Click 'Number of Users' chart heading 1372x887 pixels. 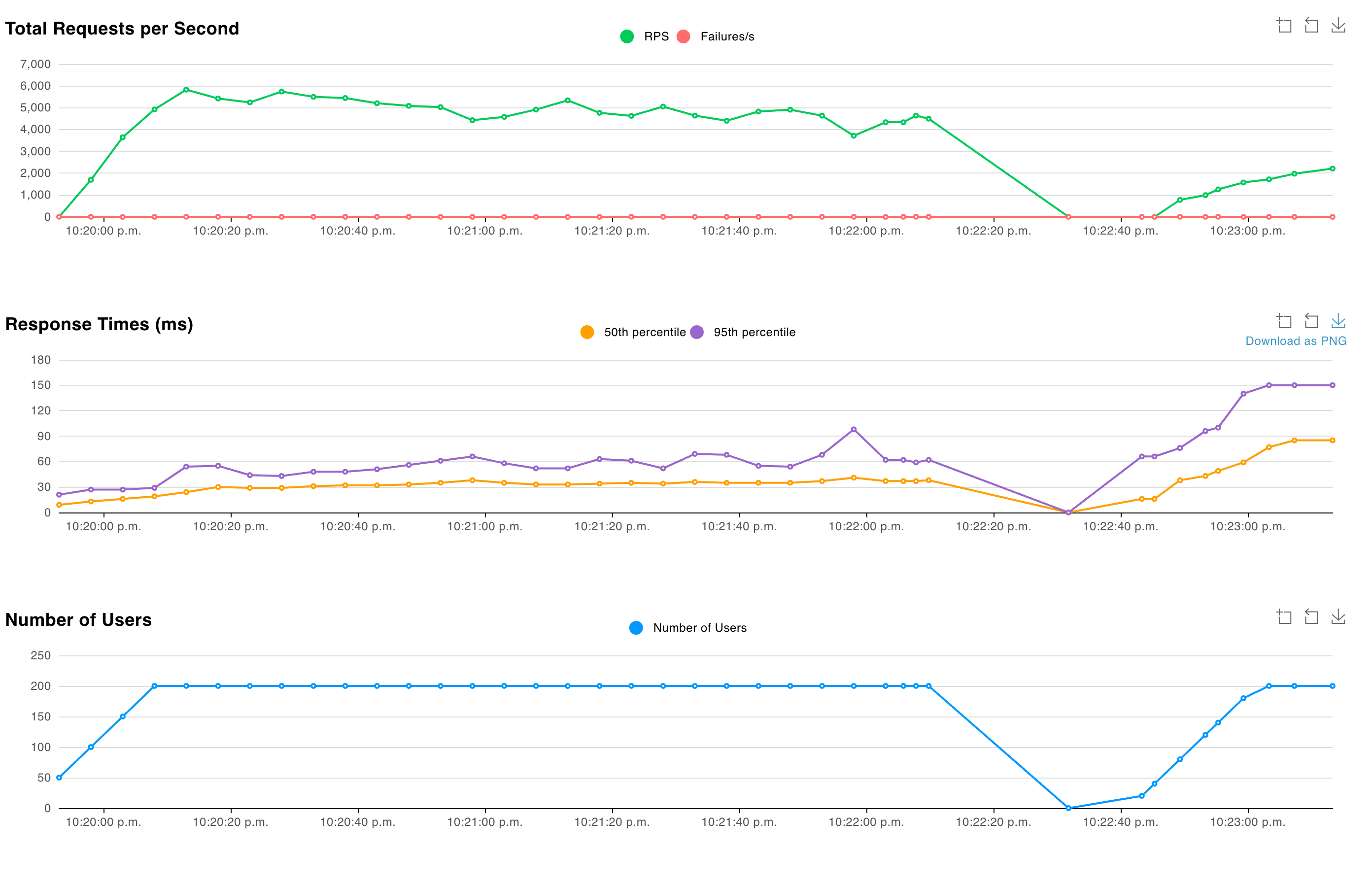(x=78, y=620)
